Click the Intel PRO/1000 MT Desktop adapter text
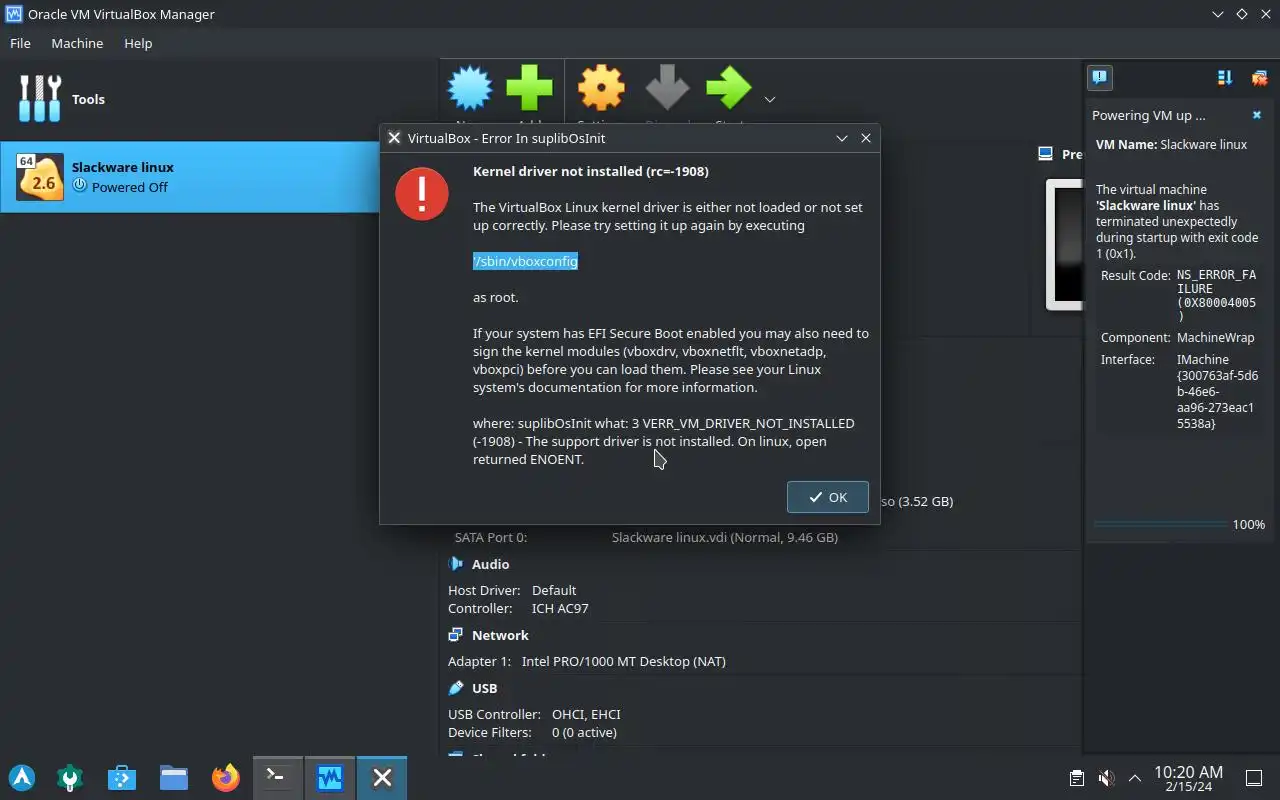 (624, 661)
